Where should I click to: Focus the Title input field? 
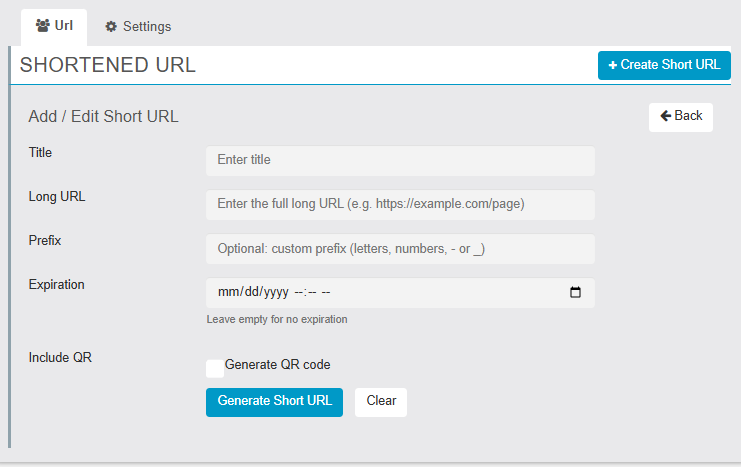(x=400, y=160)
